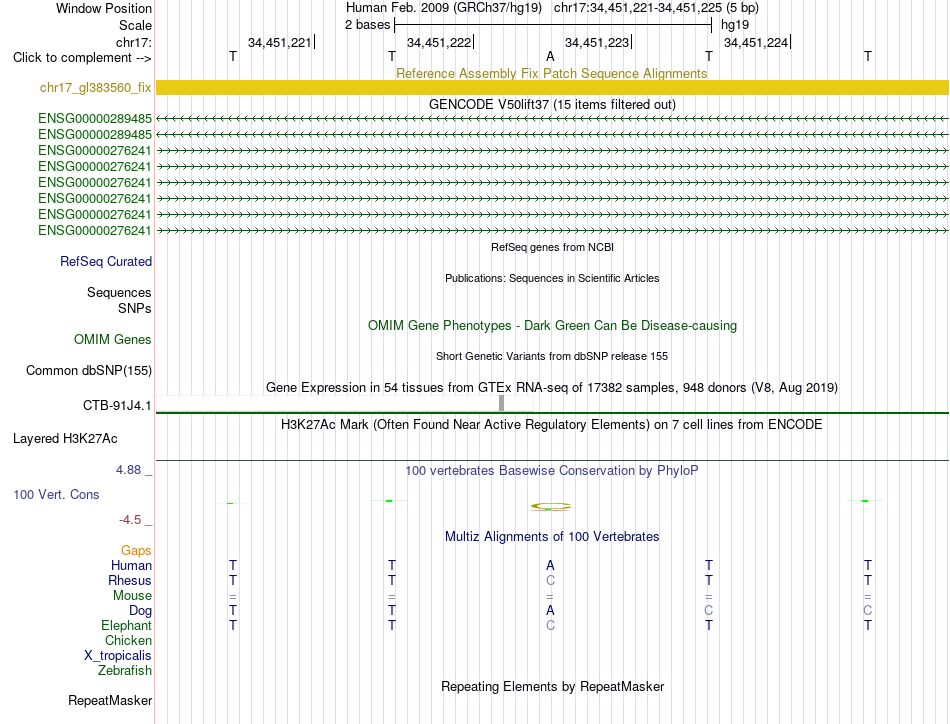Click the X_tropicalis species label
This screenshot has height=724, width=950.
(118, 656)
